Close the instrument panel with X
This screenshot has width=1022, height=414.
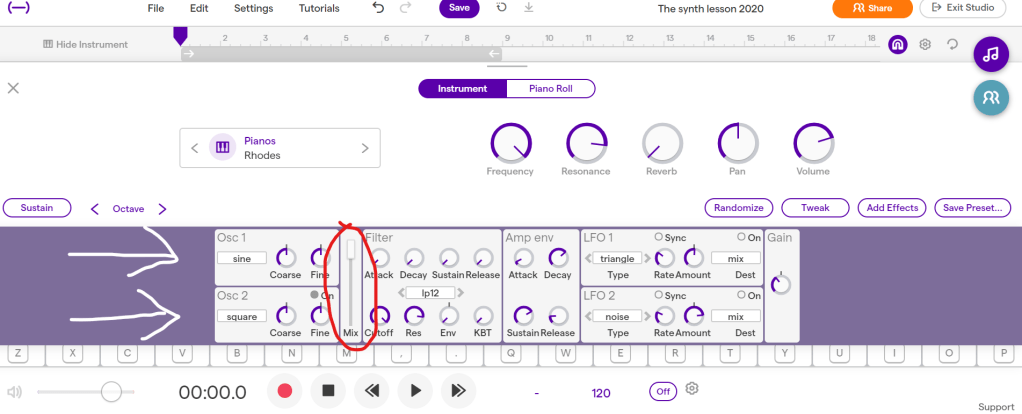[13, 88]
